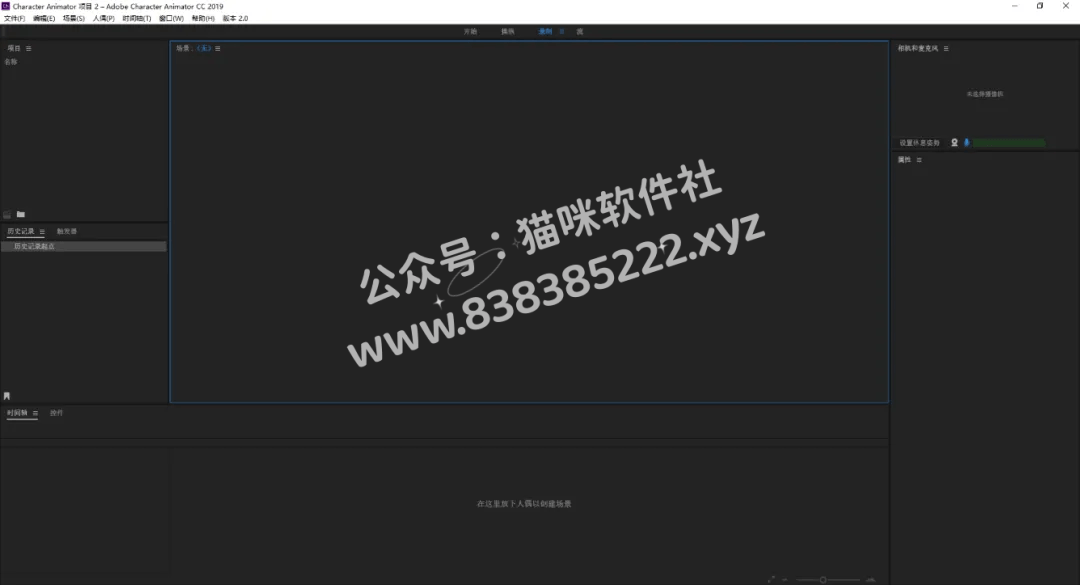Image resolution: width=1080 pixels, height=585 pixels.
Task: Open the 人偶(P) menu
Action: [x=103, y=19]
